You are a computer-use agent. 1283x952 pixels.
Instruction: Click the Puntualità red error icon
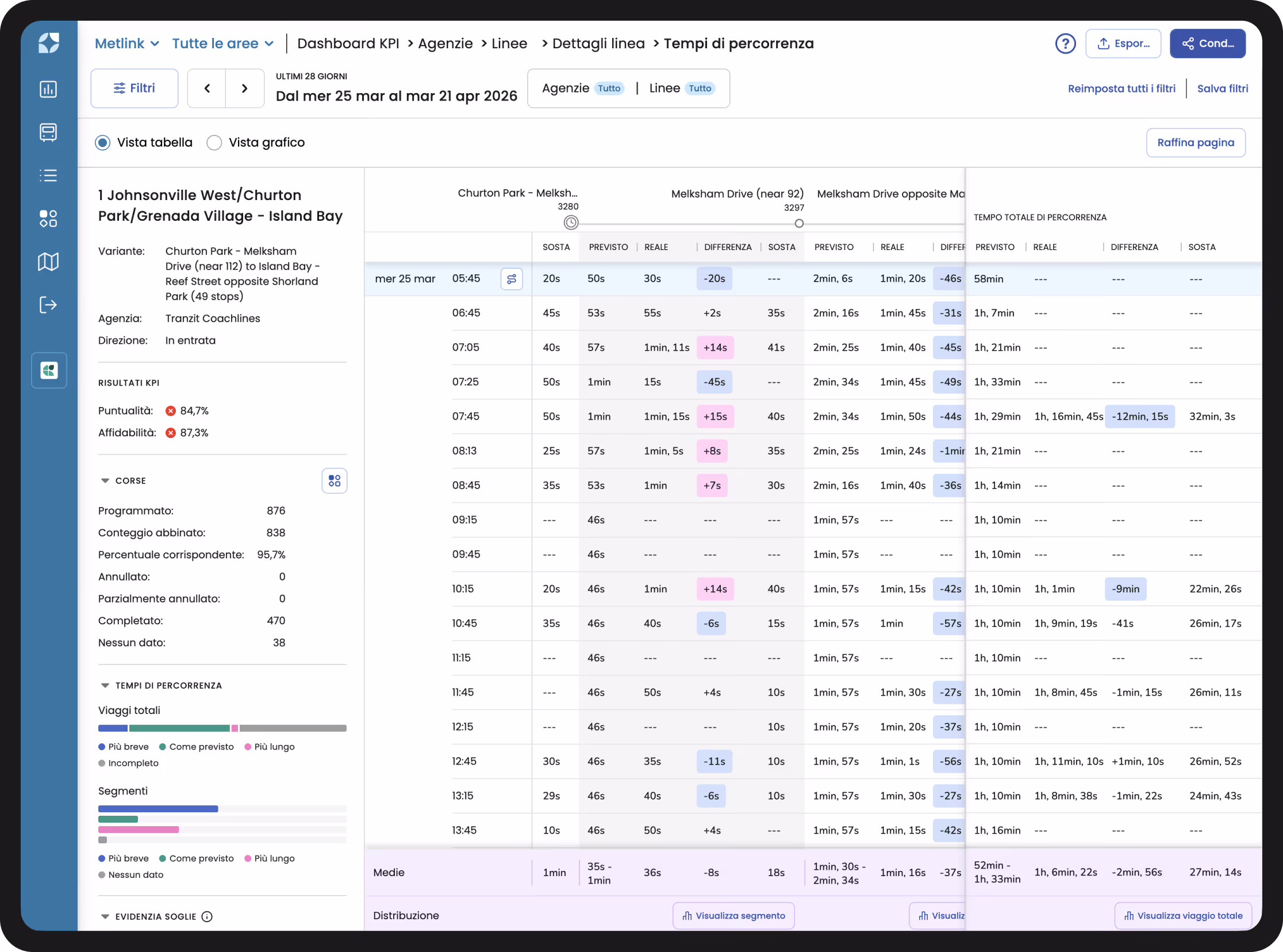tap(171, 411)
